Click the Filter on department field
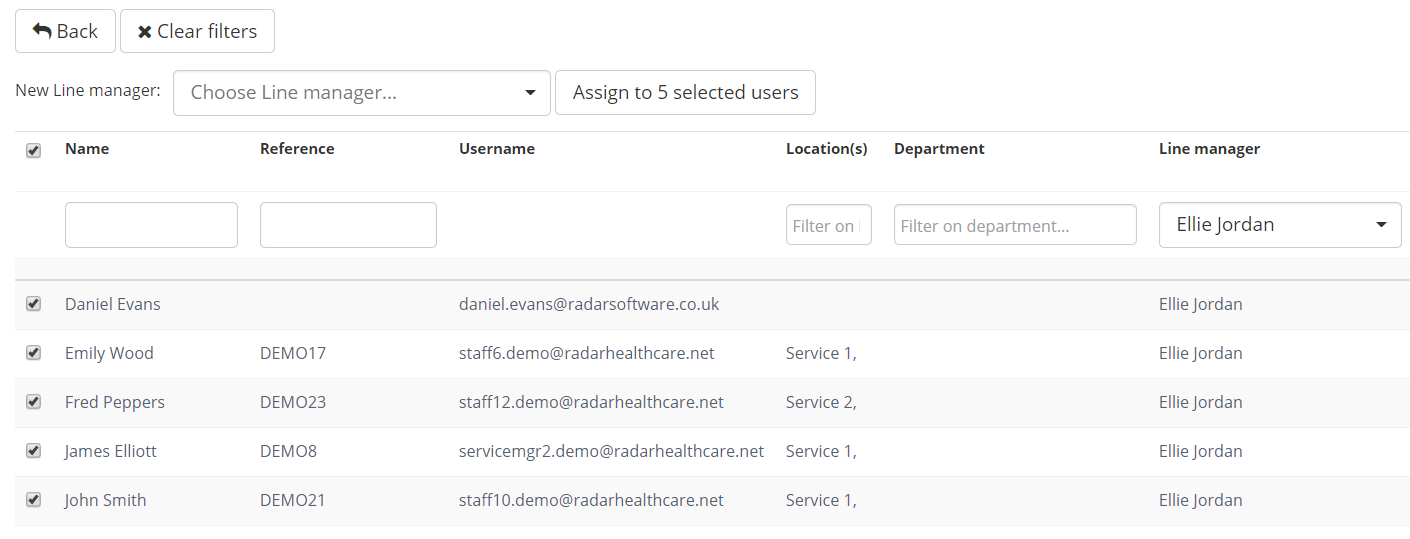 pyautogui.click(x=1014, y=225)
